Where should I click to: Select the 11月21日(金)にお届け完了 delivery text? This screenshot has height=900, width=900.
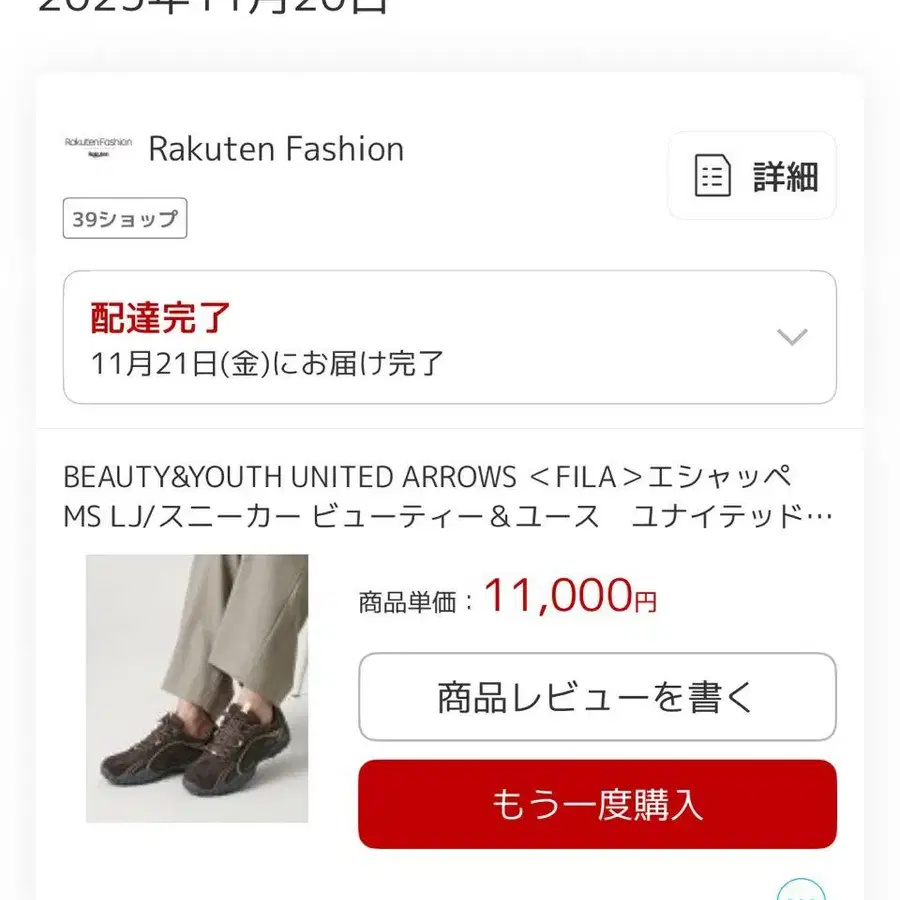(267, 363)
